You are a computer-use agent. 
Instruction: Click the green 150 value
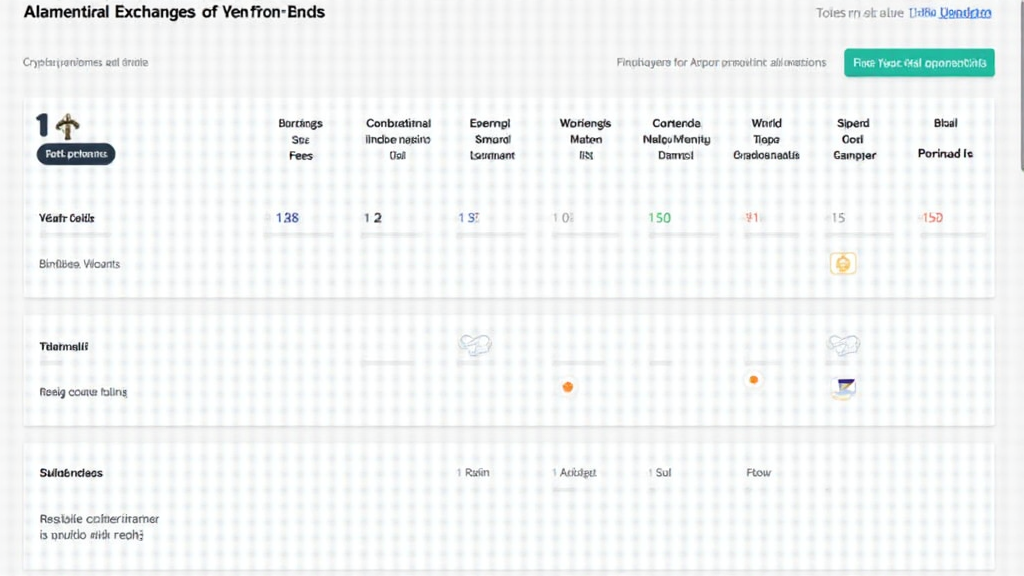pos(659,217)
